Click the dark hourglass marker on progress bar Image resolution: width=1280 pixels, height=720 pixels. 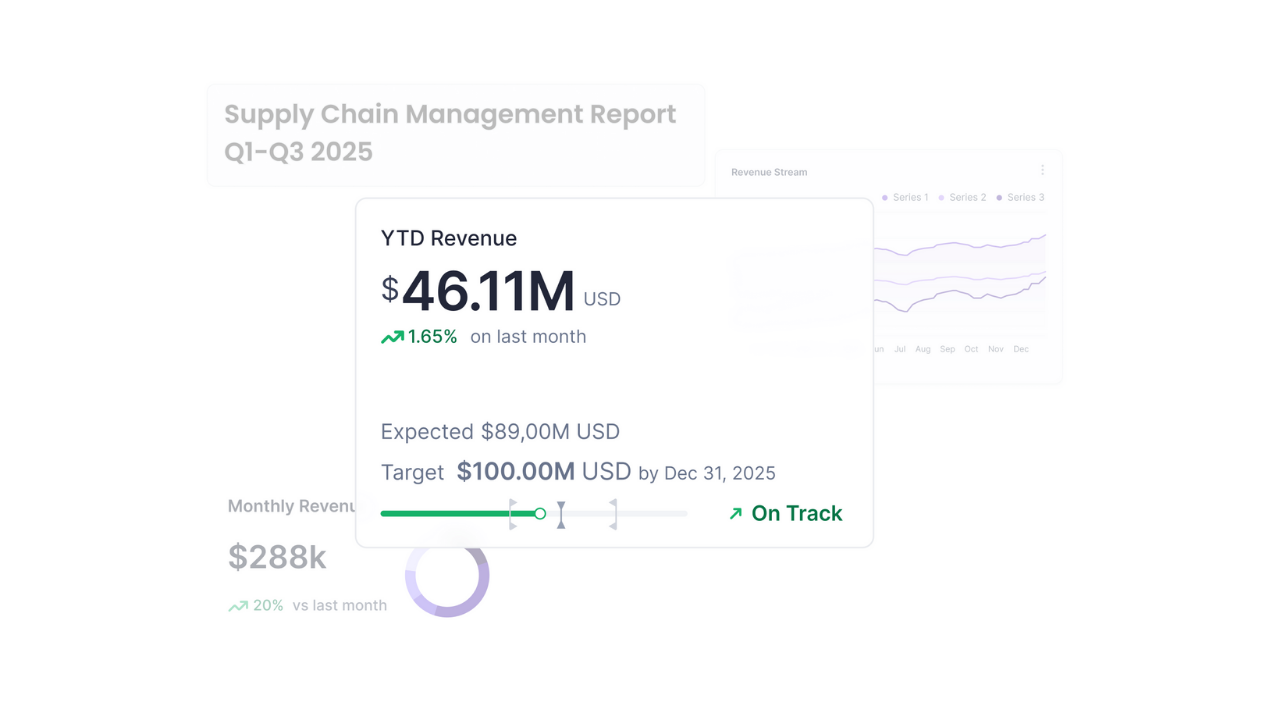tap(561, 514)
